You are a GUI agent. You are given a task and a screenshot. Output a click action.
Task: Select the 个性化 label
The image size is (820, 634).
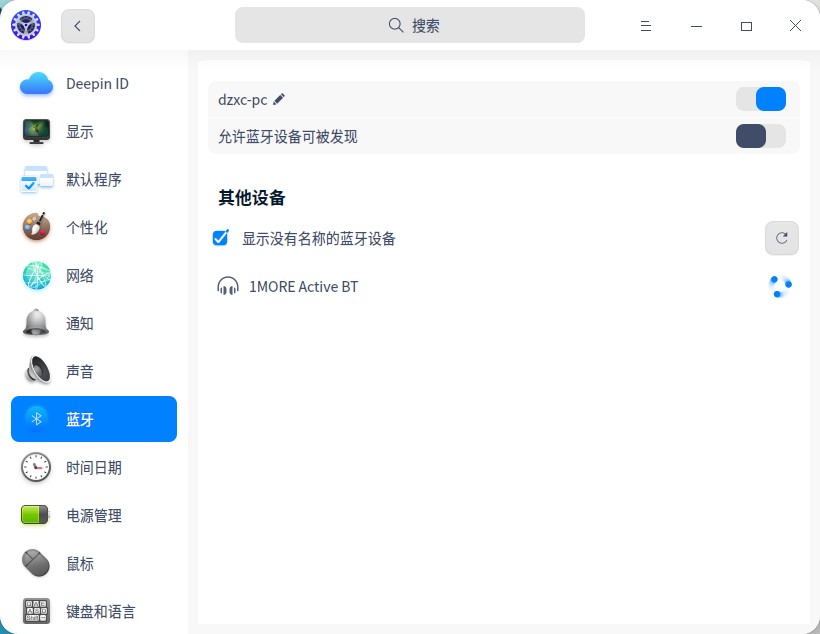(87, 228)
